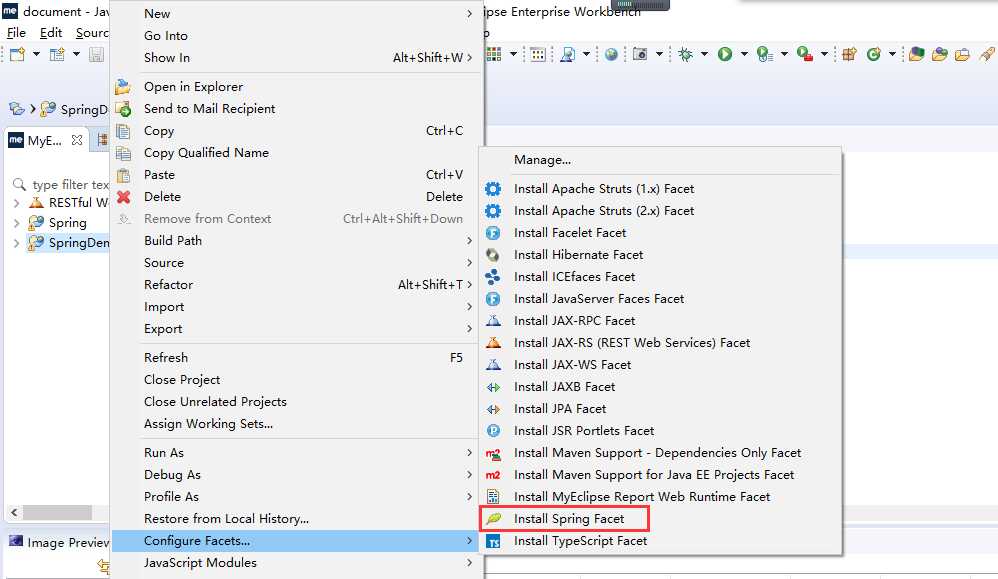The height and width of the screenshot is (579, 998).
Task: Click the Spring facet leaf icon
Action: [x=493, y=519]
